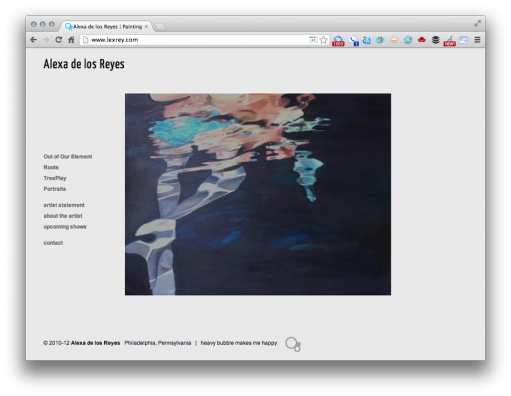The width and height of the screenshot is (511, 396).
Task: Close the Alexa de los Reyes tab
Action: 146,26
